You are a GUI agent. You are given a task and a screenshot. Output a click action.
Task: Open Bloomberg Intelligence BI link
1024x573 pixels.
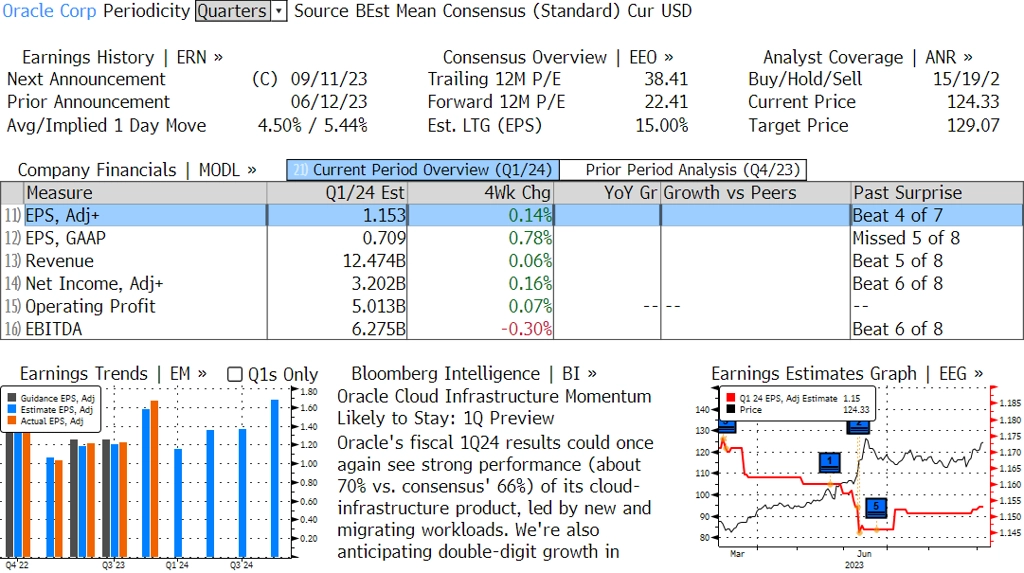[473, 374]
